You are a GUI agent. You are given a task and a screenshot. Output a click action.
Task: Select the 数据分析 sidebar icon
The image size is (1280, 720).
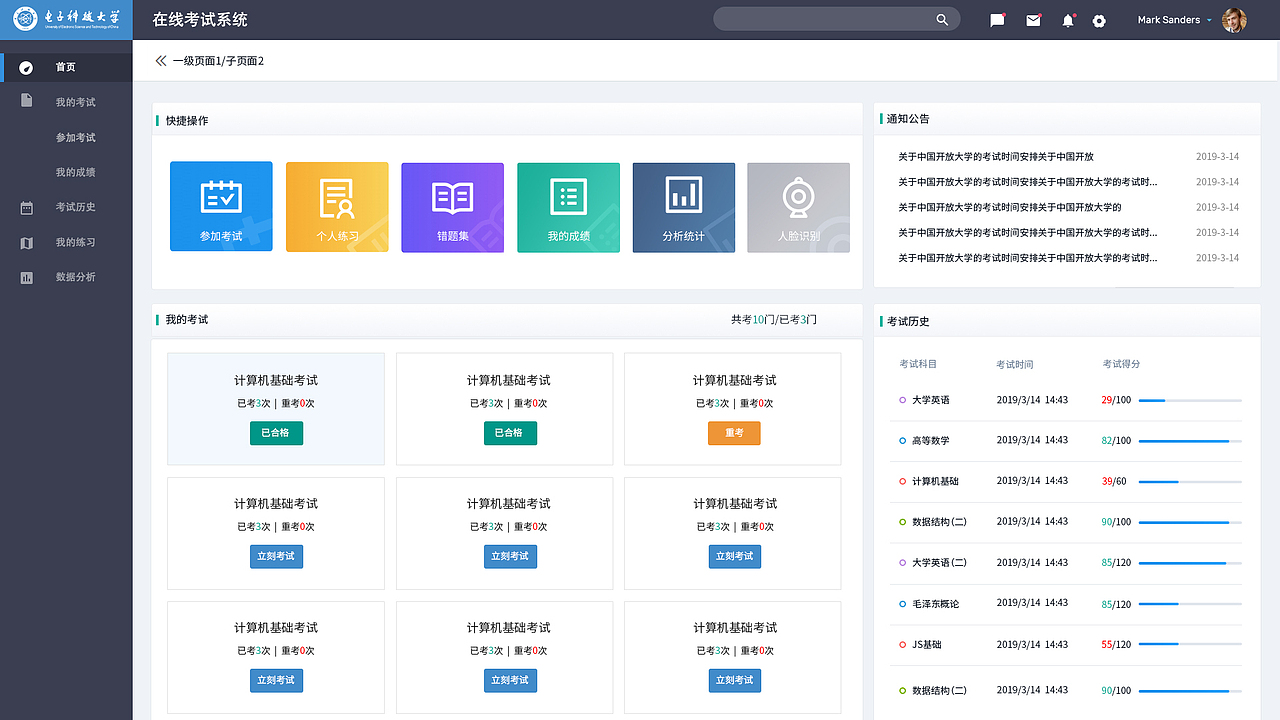[x=26, y=277]
